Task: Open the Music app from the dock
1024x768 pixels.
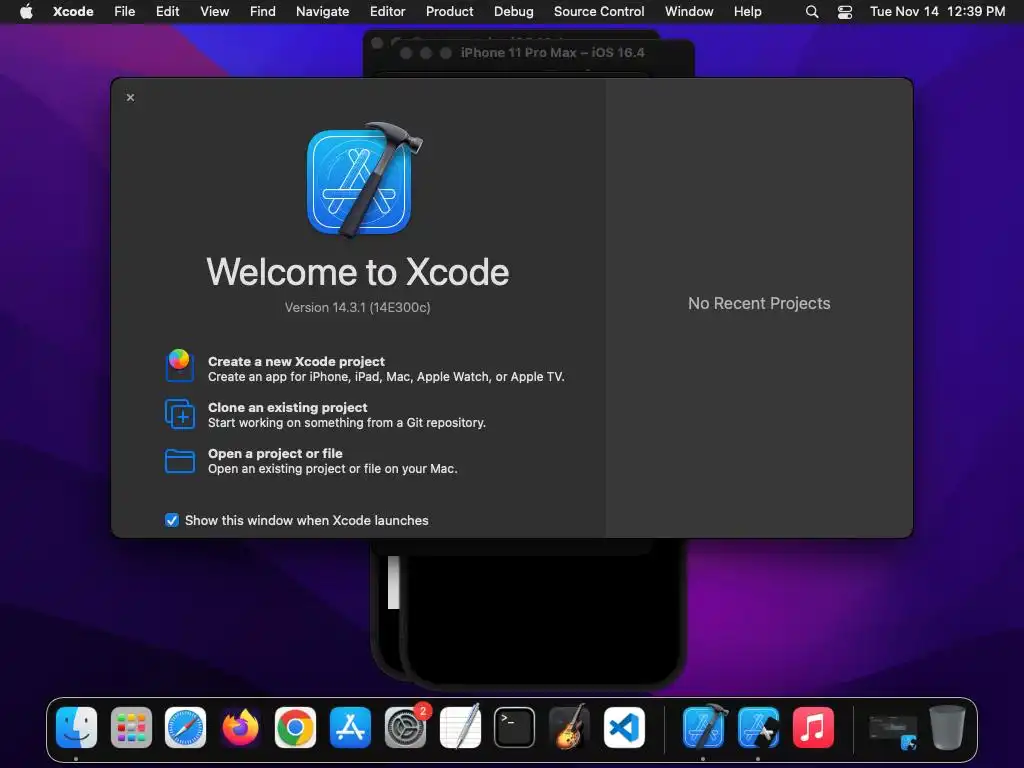Action: pos(813,728)
